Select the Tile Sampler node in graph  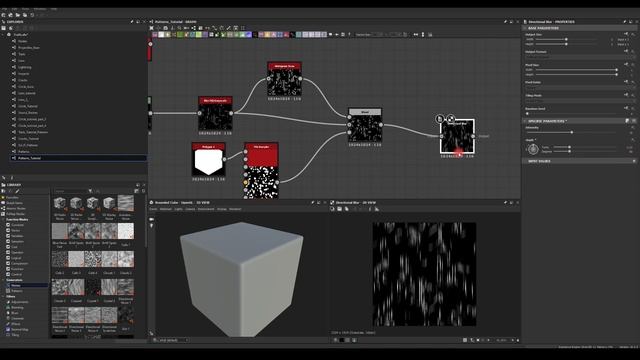pyautogui.click(x=261, y=171)
